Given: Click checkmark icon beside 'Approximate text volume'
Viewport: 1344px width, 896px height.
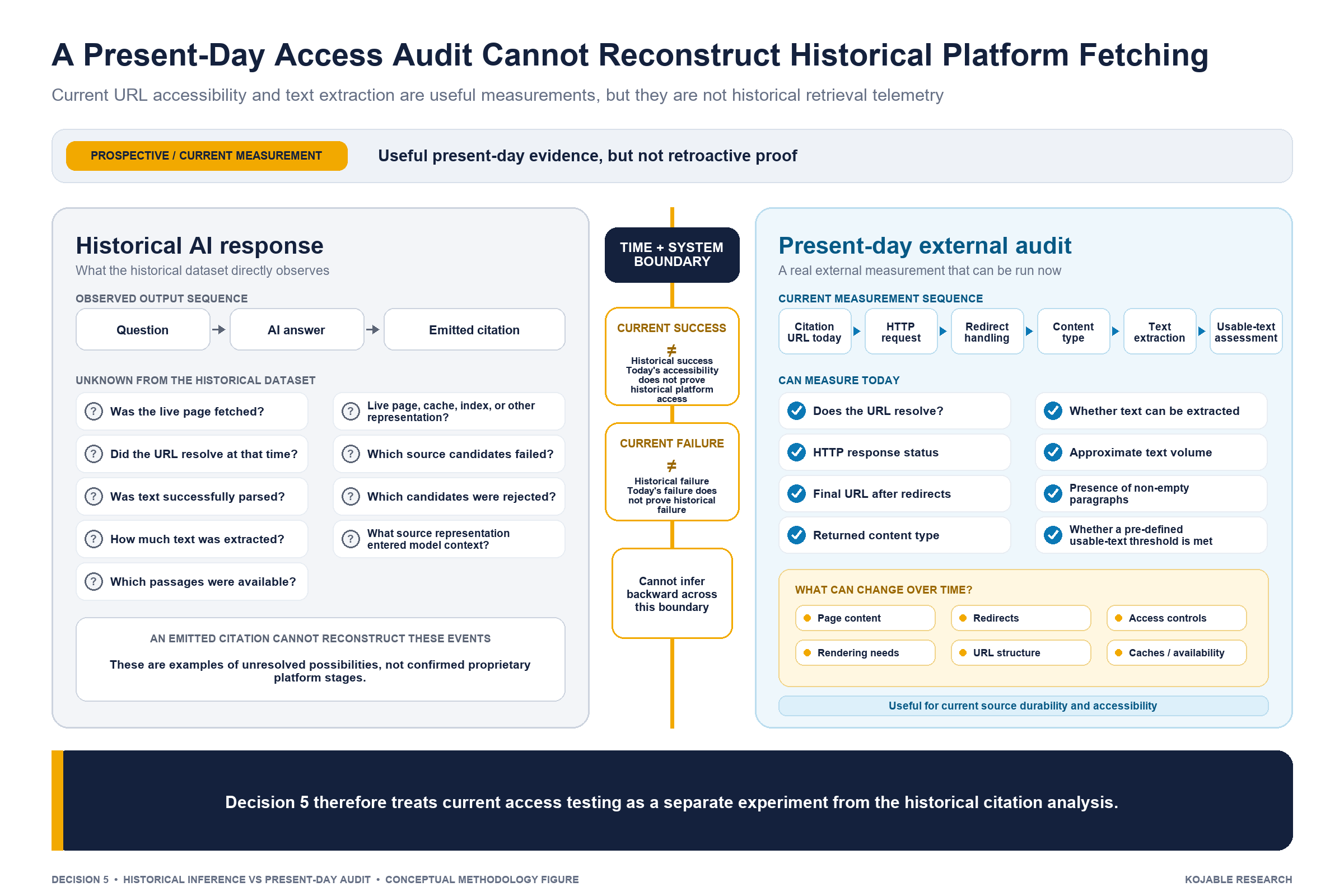Looking at the screenshot, I should pyautogui.click(x=1053, y=452).
